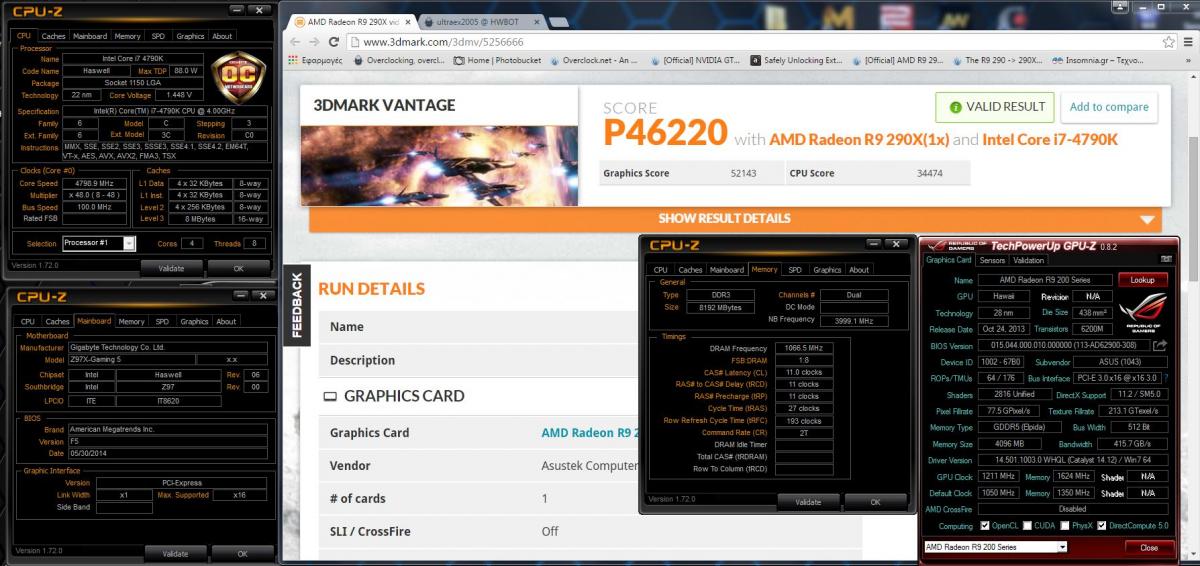Open SPD tab in top CPU-Z window
This screenshot has width=1200, height=566.
[x=157, y=36]
